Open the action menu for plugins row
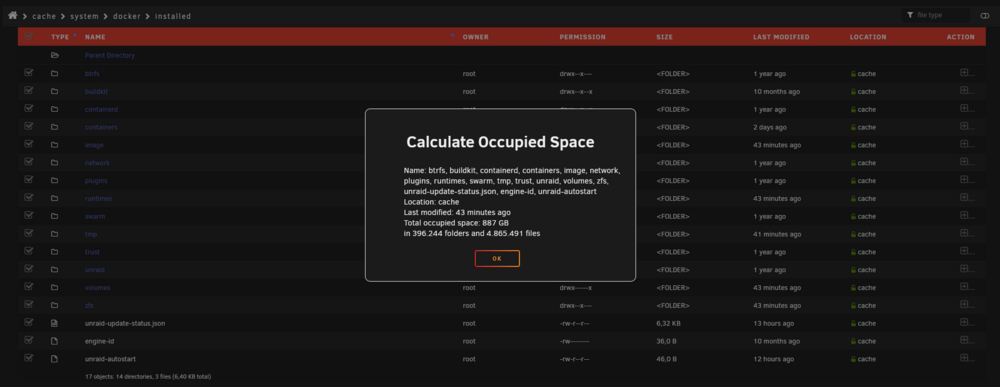This screenshot has width=1000, height=387. coord(967,180)
